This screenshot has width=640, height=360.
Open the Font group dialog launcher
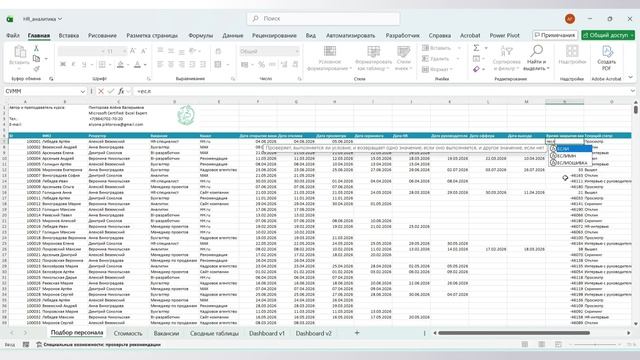(149, 79)
